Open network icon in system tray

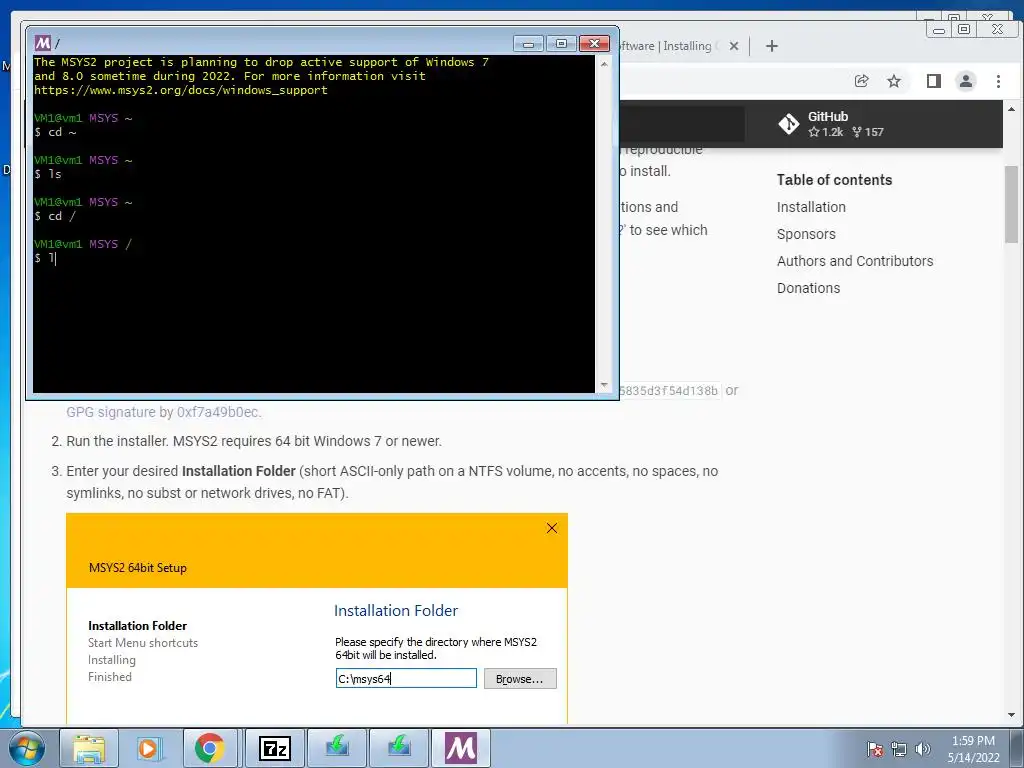pos(899,749)
